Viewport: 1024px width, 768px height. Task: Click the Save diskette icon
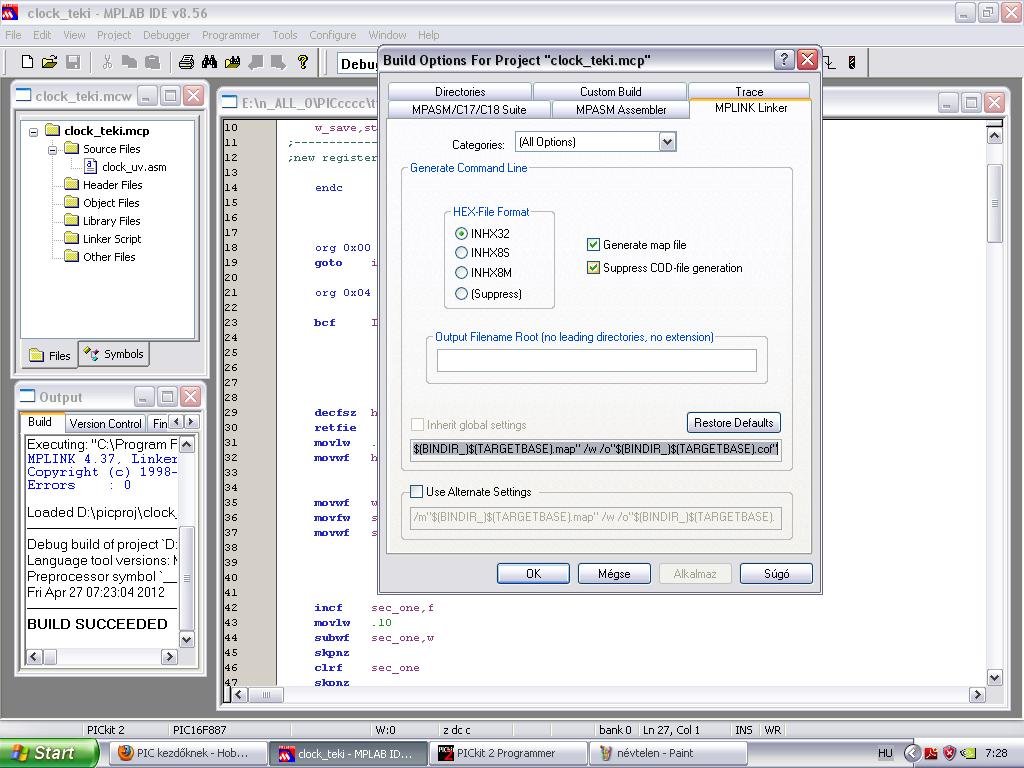(73, 62)
